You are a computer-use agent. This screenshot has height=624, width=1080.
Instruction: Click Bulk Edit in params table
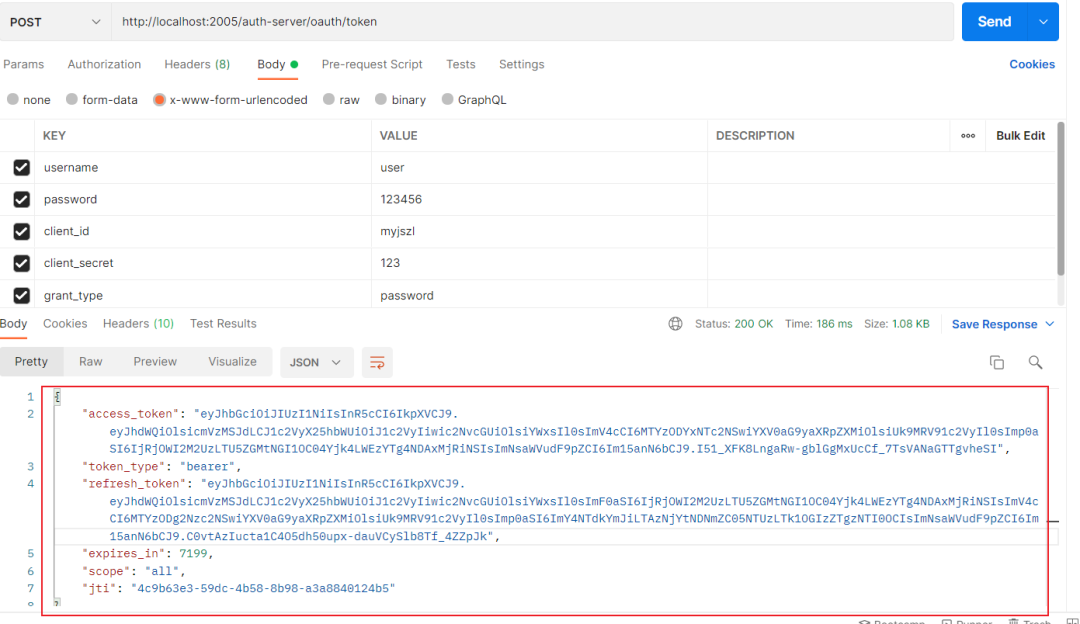click(1020, 136)
